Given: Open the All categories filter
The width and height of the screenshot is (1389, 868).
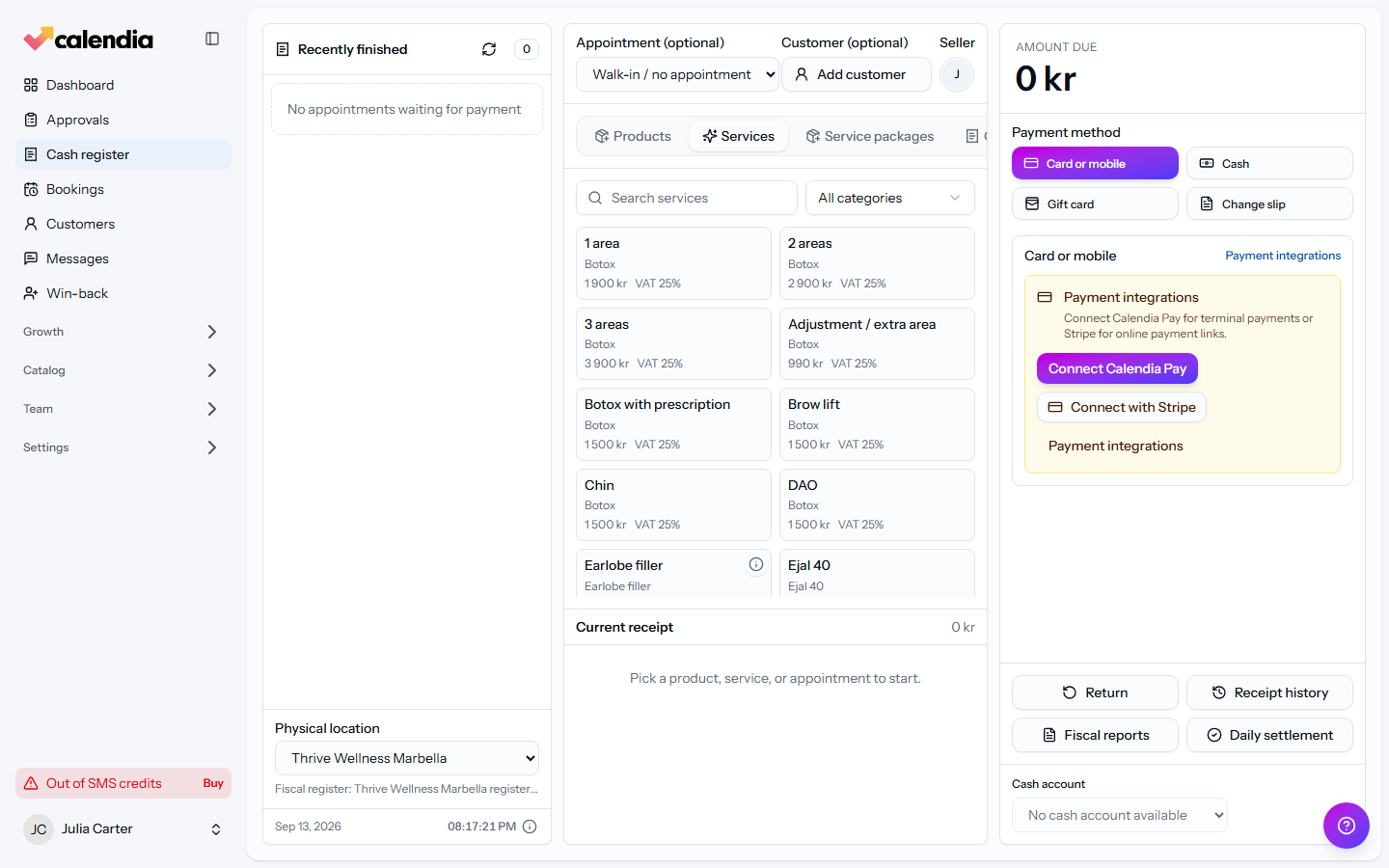Looking at the screenshot, I should point(889,198).
